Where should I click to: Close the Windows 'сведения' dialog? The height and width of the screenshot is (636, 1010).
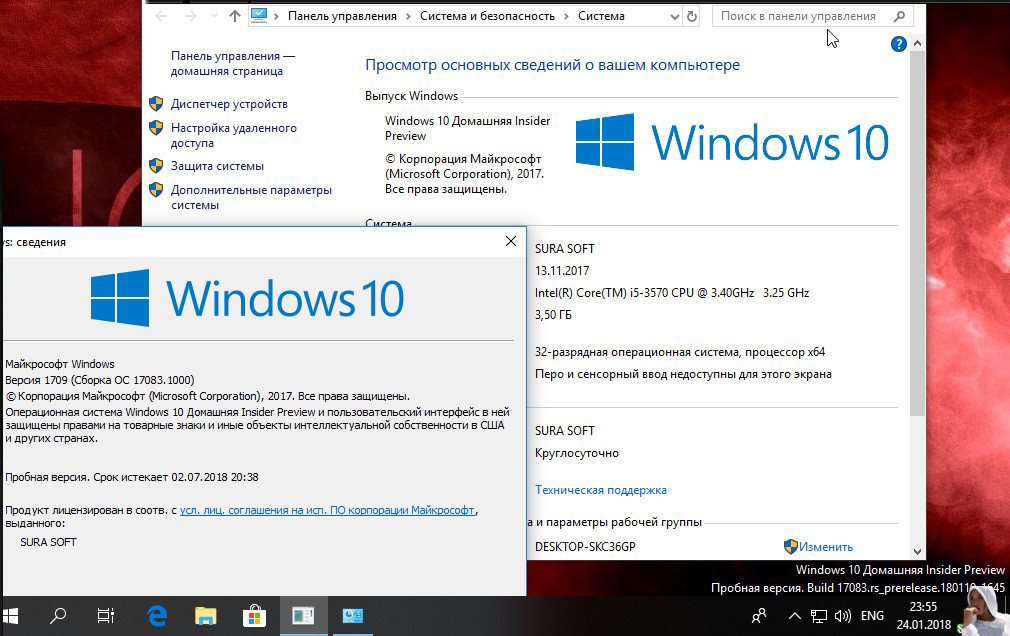tap(511, 241)
